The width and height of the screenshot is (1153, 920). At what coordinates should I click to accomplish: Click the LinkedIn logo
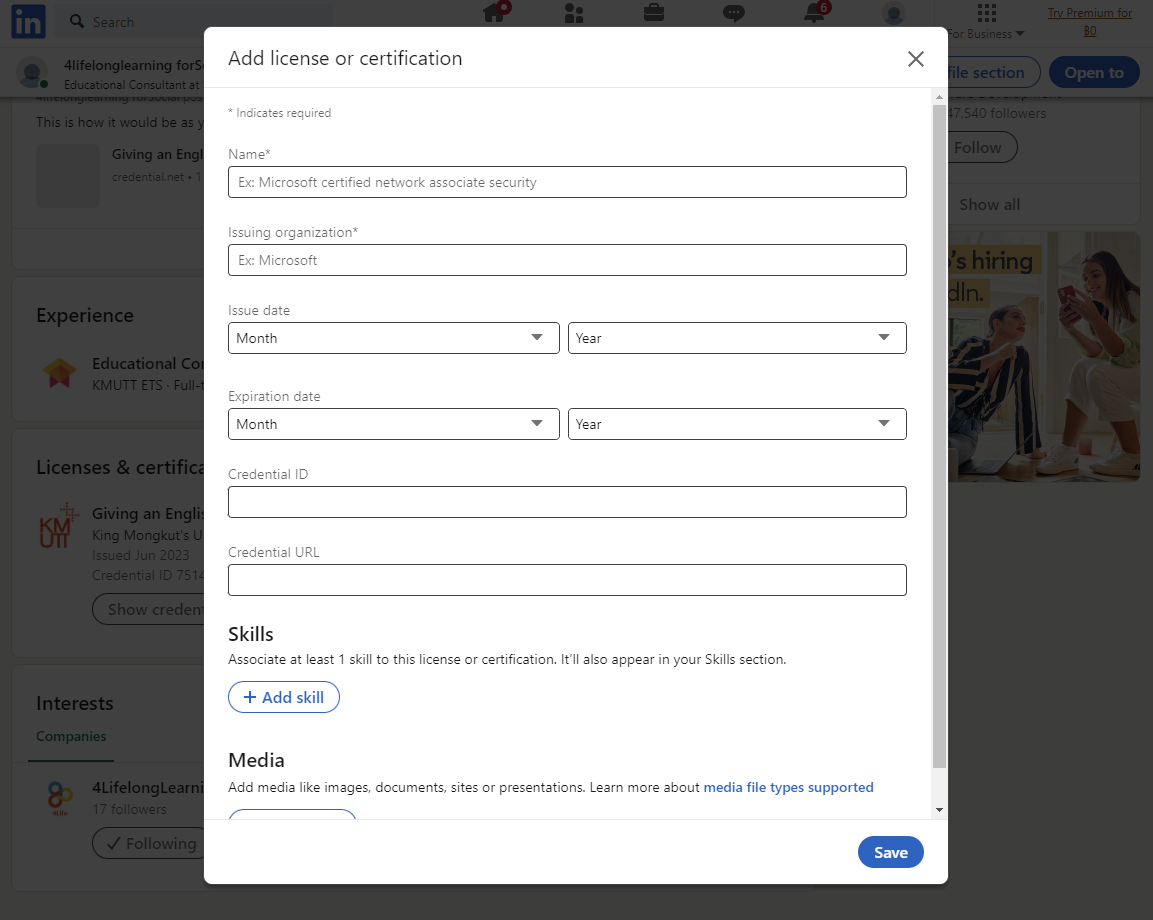pyautogui.click(x=27, y=21)
